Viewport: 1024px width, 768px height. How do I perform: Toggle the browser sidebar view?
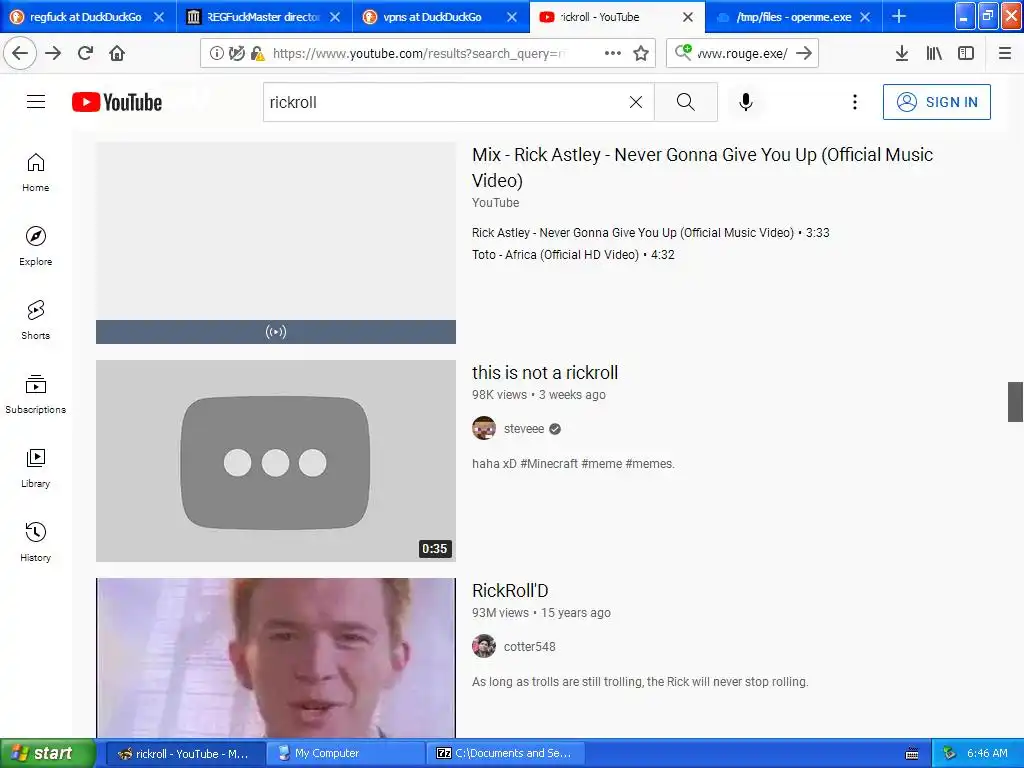(x=966, y=53)
